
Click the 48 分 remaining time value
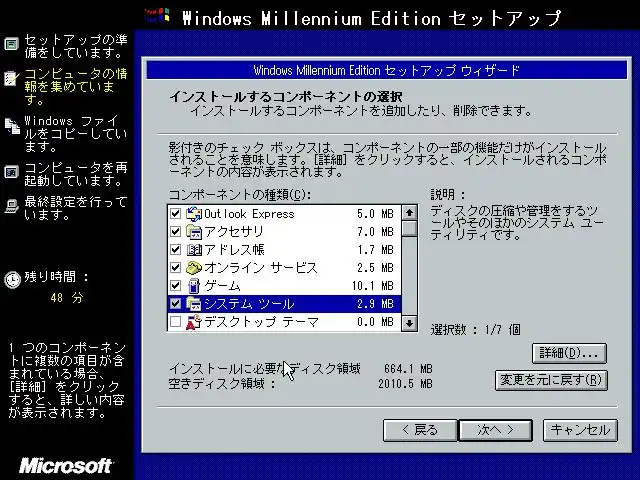(x=67, y=298)
